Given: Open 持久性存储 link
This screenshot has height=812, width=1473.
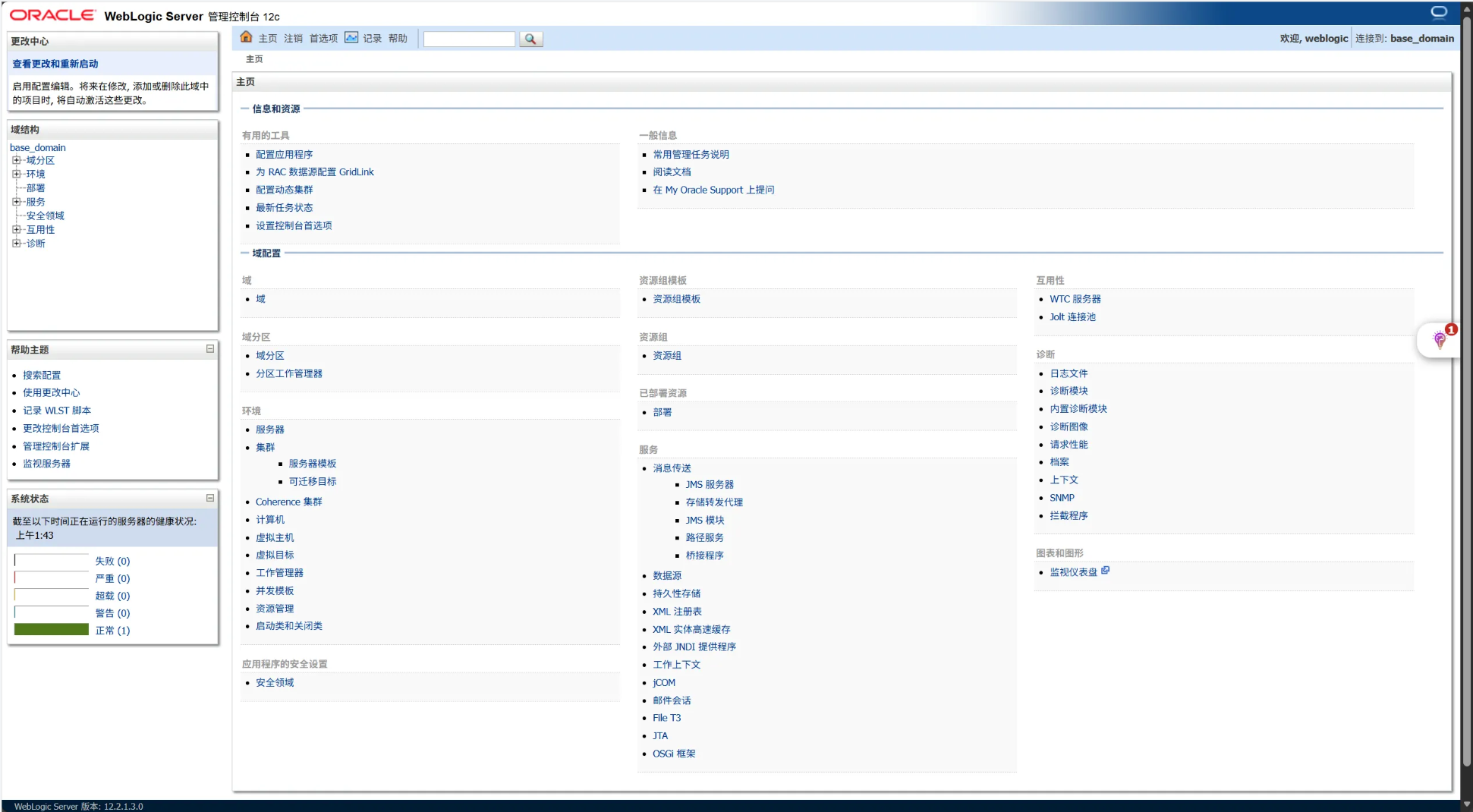Looking at the screenshot, I should click(676, 593).
